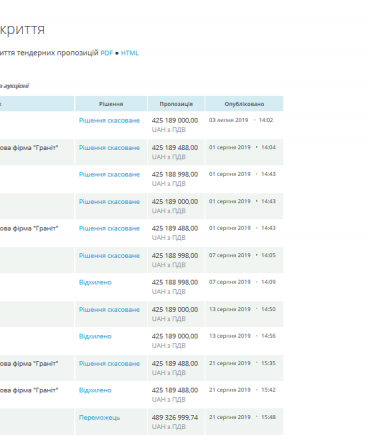Open the PDF protocol link
This screenshot has height=445, width=368.
tap(107, 53)
